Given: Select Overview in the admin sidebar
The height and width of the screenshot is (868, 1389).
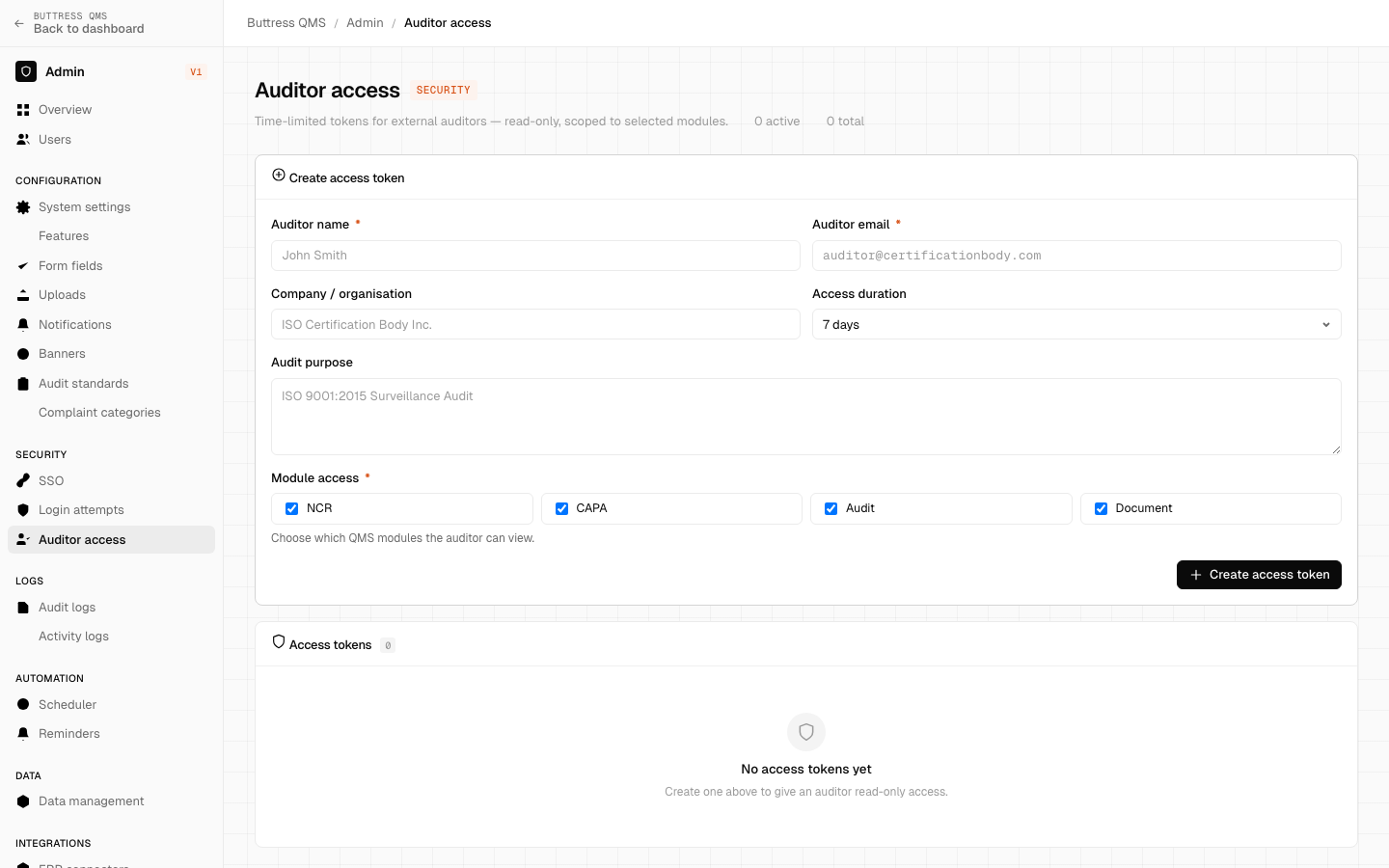Looking at the screenshot, I should (111, 110).
